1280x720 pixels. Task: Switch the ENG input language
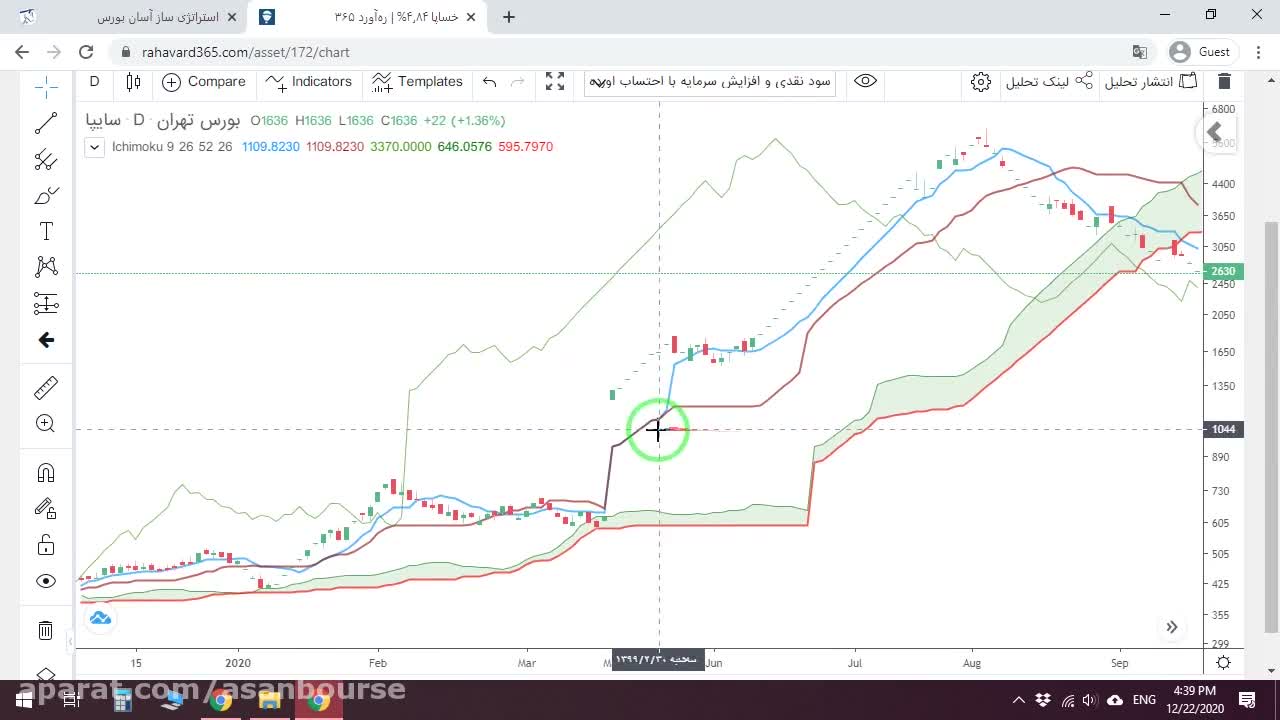coord(1144,700)
